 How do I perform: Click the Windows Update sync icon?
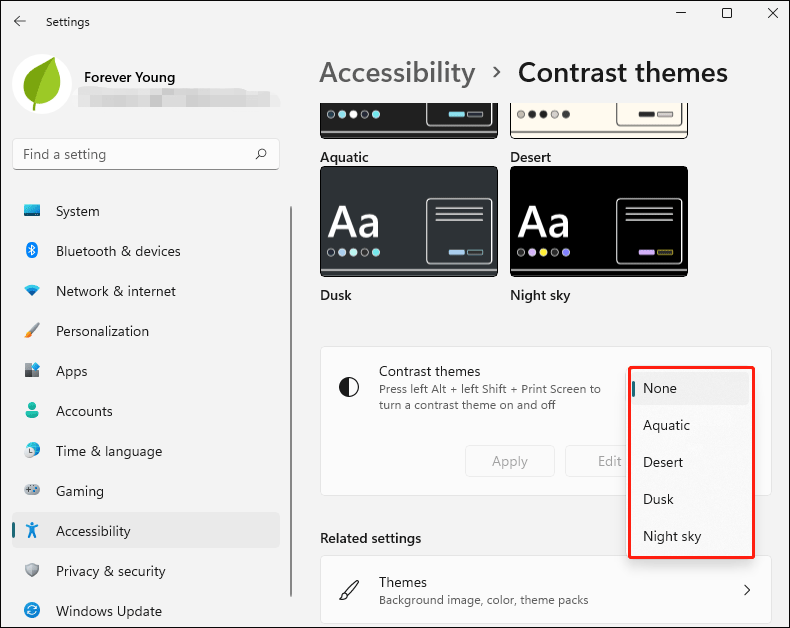[x=32, y=610]
